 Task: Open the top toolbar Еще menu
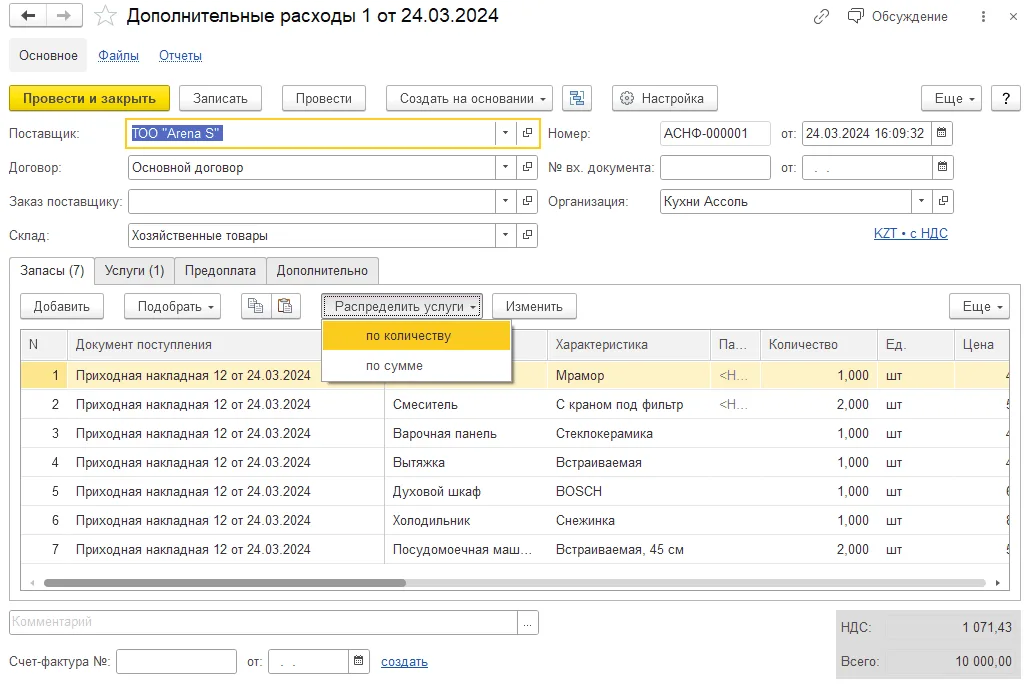(952, 99)
